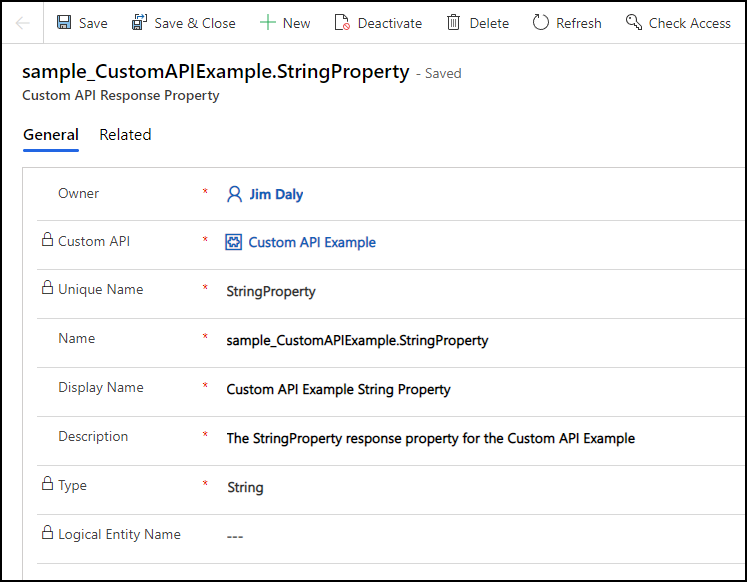Viewport: 747px width, 582px height.
Task: Click into the Description text field
Action: 430,438
